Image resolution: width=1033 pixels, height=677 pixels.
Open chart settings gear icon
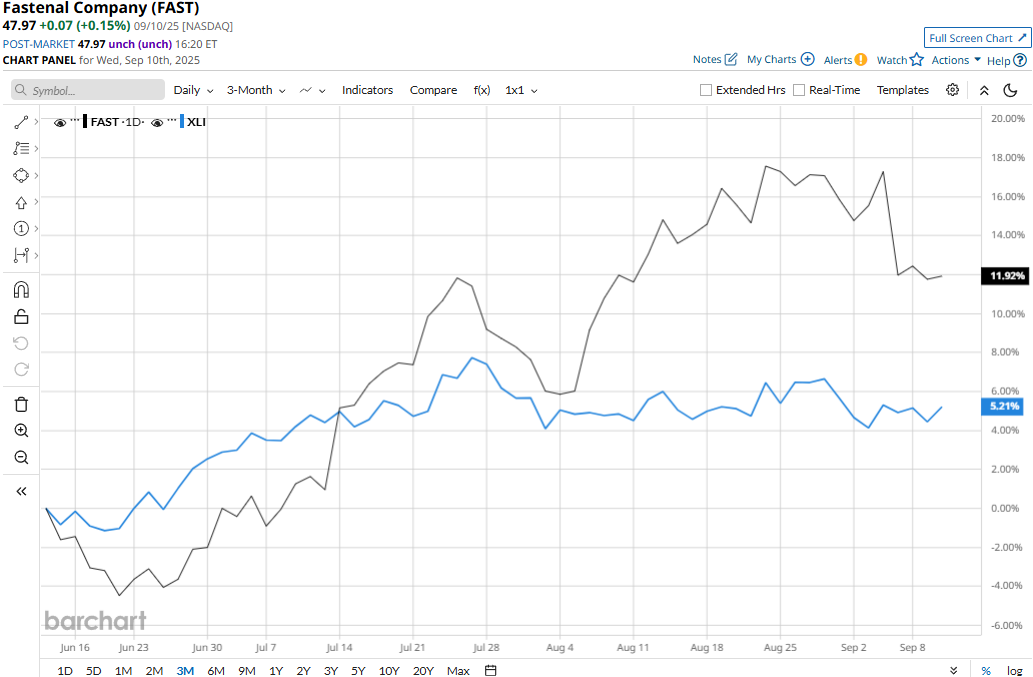(952, 90)
